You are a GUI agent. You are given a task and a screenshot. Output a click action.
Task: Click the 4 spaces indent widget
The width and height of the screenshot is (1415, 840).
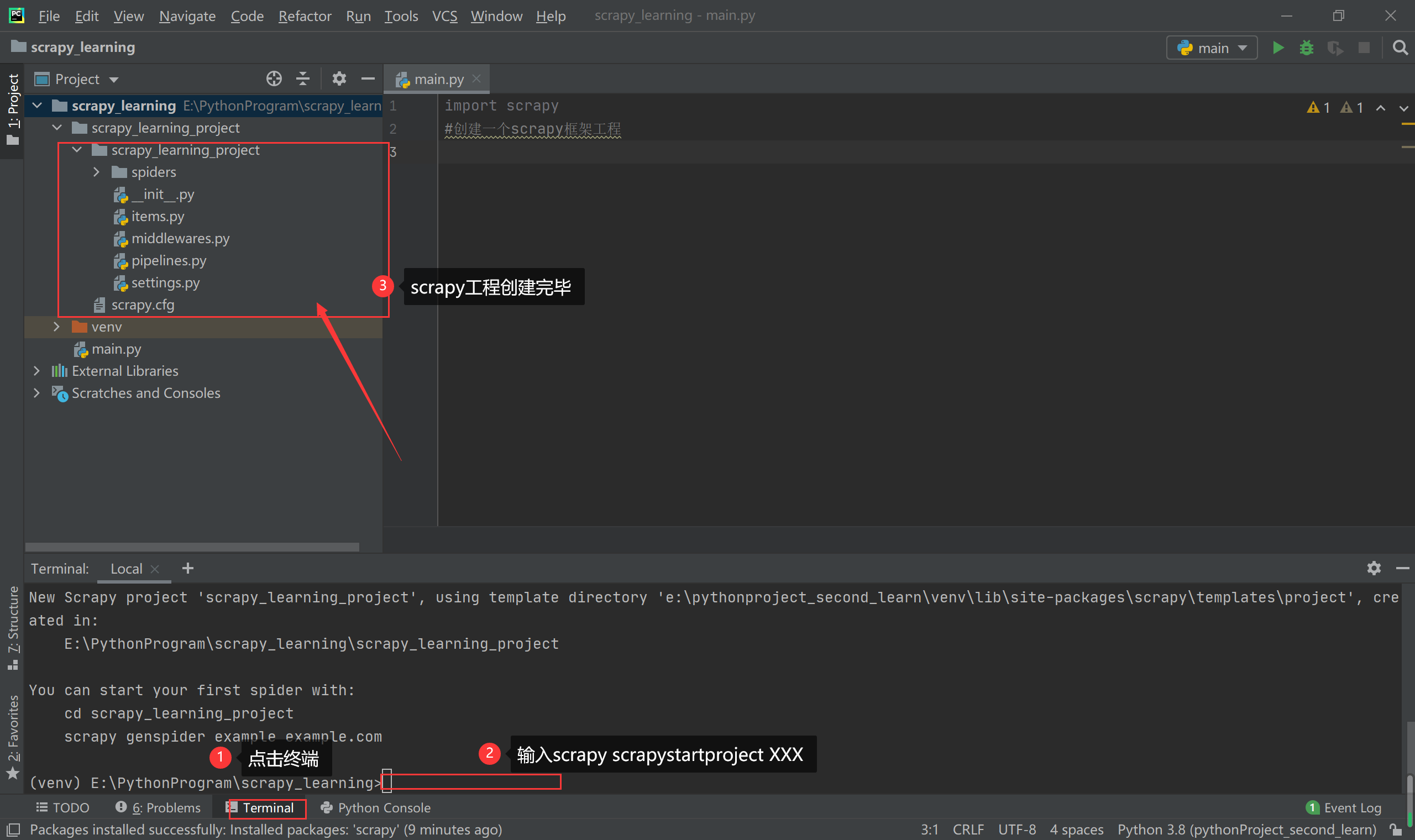click(x=1077, y=830)
